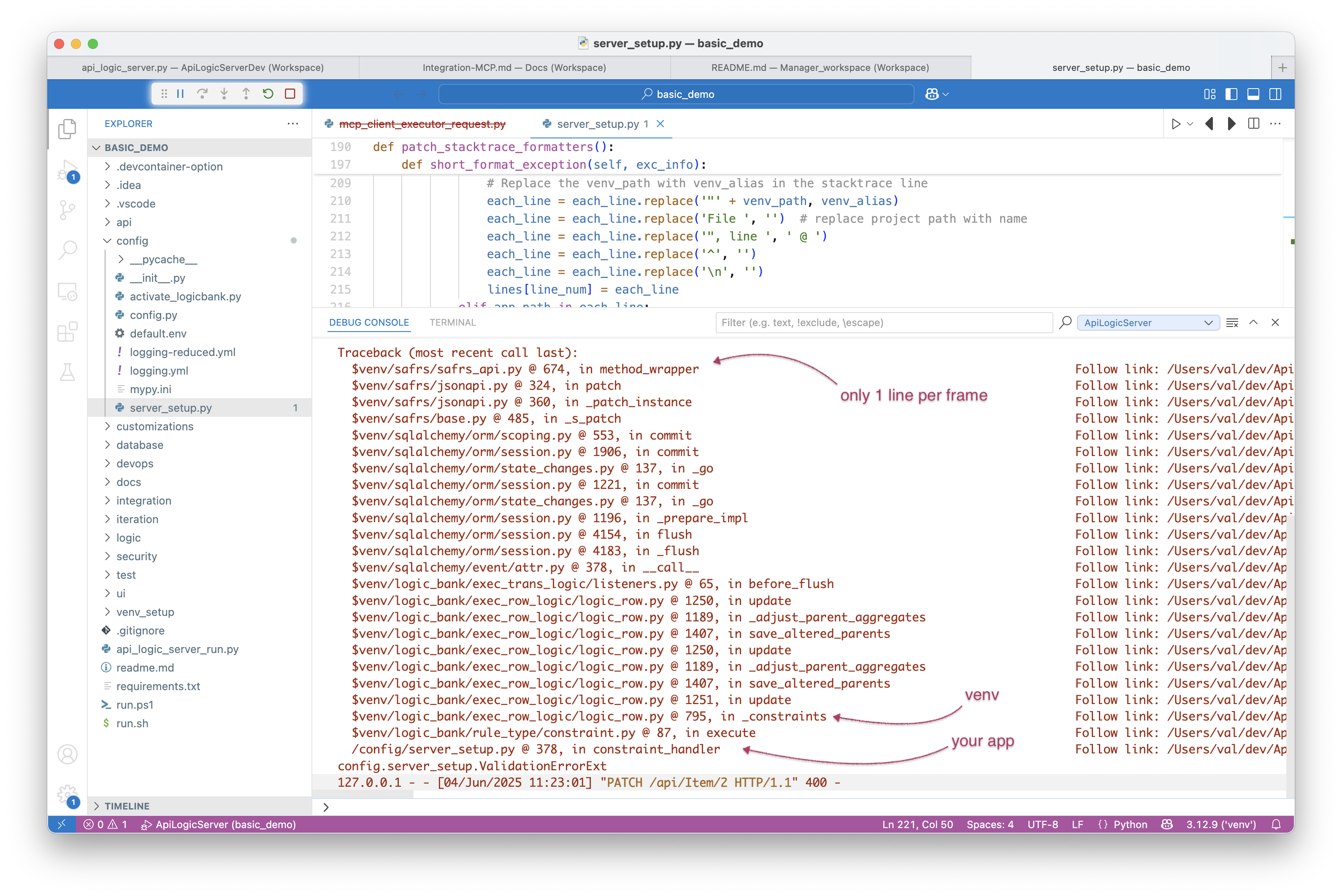1342x896 pixels.
Task: Close the bottom panel
Action: coord(1275,322)
